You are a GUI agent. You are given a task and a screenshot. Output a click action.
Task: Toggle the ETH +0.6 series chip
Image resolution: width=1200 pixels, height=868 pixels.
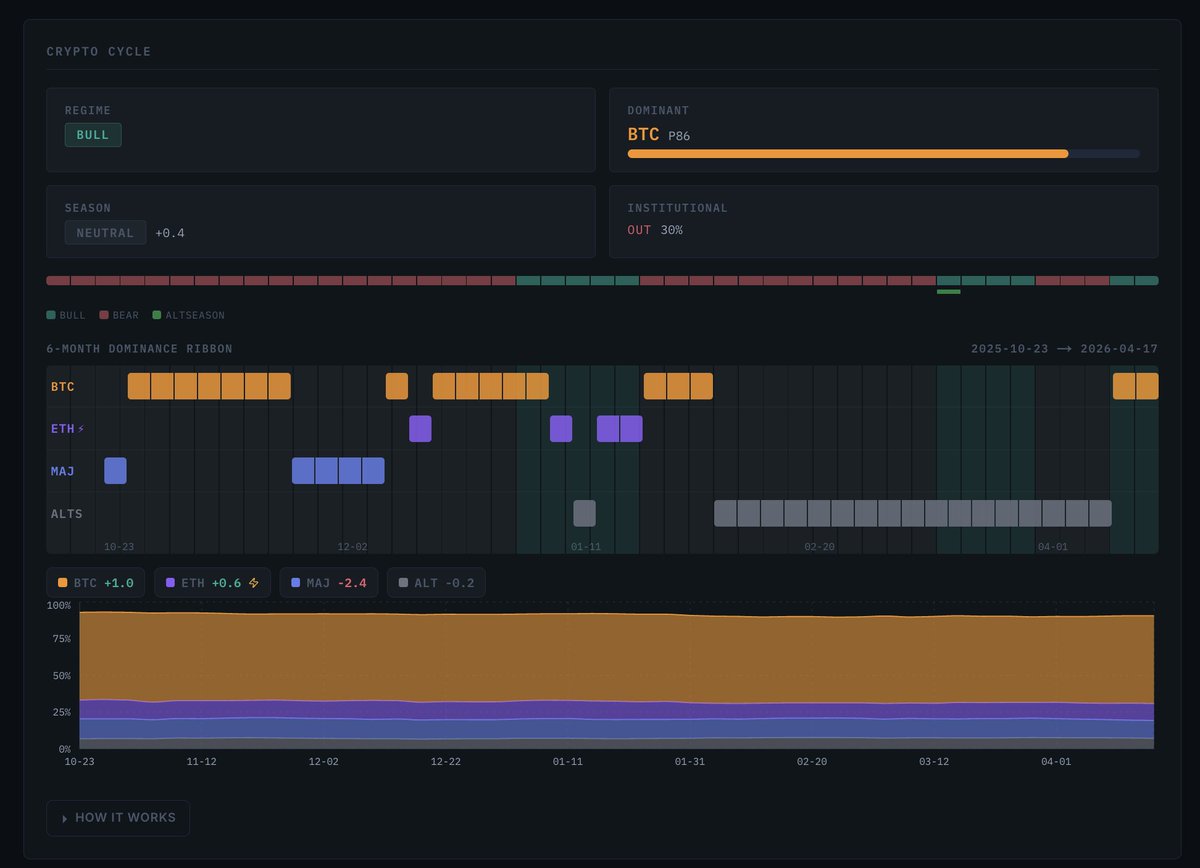click(x=211, y=583)
